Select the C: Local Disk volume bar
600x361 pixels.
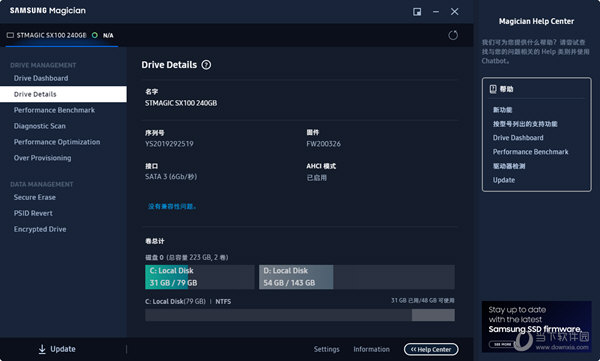coord(199,277)
